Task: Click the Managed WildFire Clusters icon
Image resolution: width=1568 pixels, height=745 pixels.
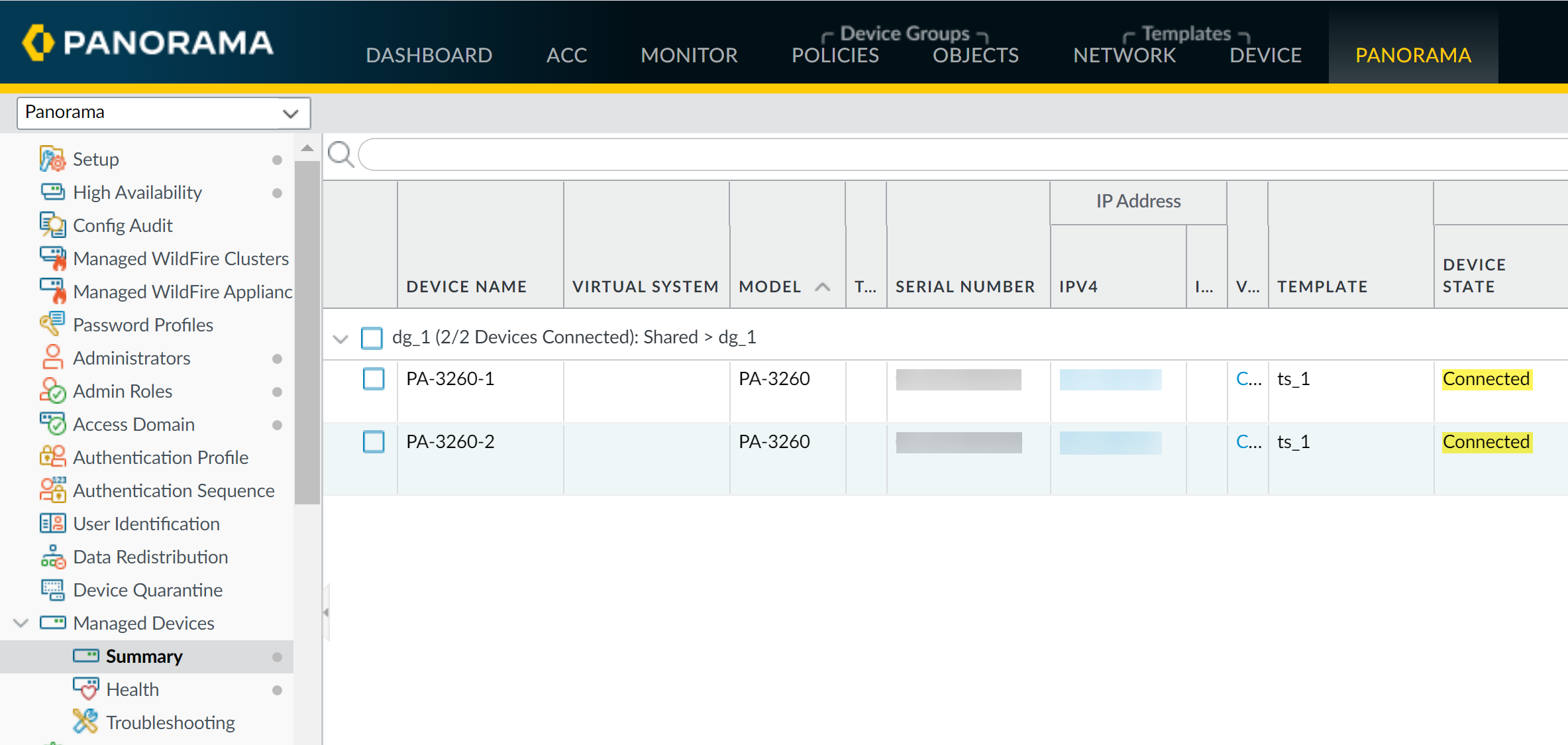Action: pyautogui.click(x=52, y=258)
